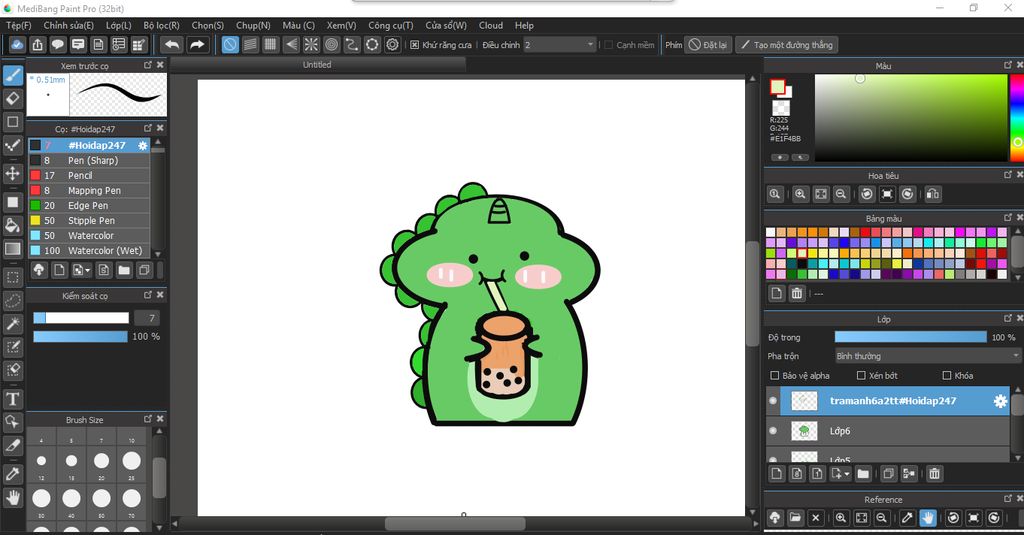Click the Redo arrow
1024x535 pixels.
(197, 44)
